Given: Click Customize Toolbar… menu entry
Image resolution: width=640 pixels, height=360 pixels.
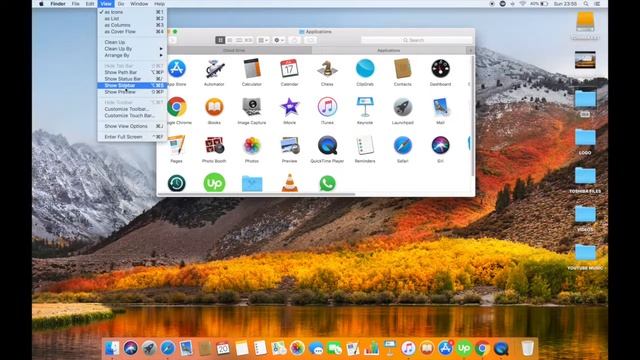Looking at the screenshot, I should click(132, 109).
